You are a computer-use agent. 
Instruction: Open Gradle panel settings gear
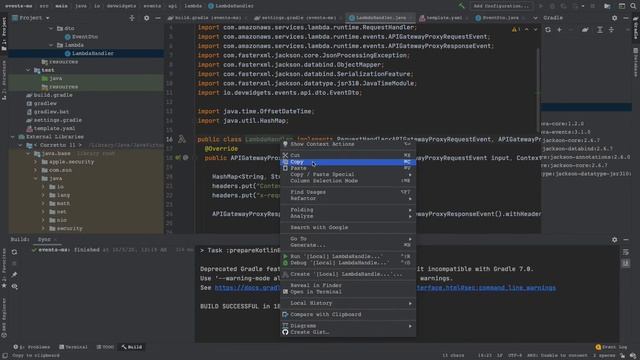click(x=614, y=18)
